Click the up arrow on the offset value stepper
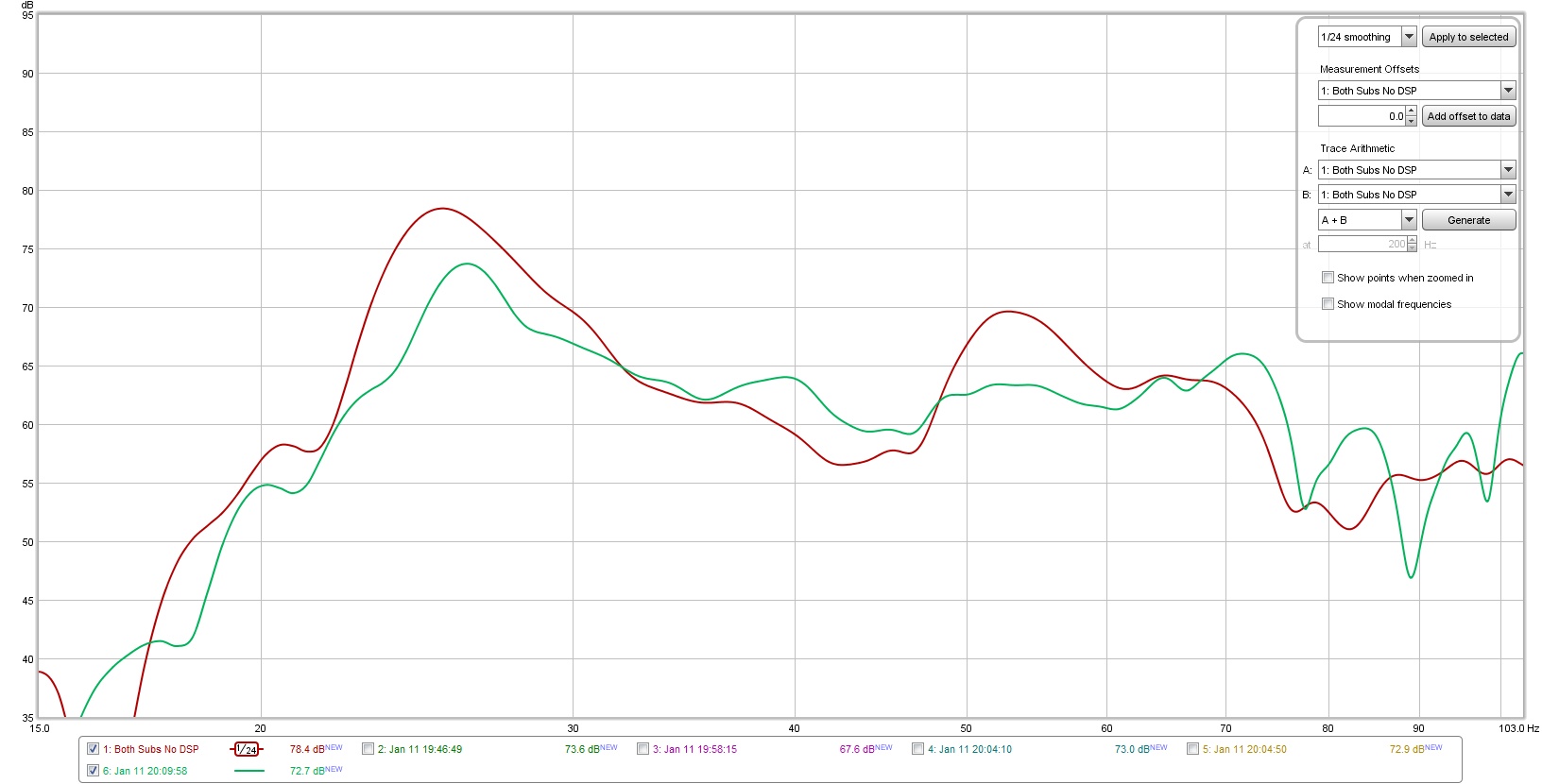The image size is (1542, 784). 1412,111
